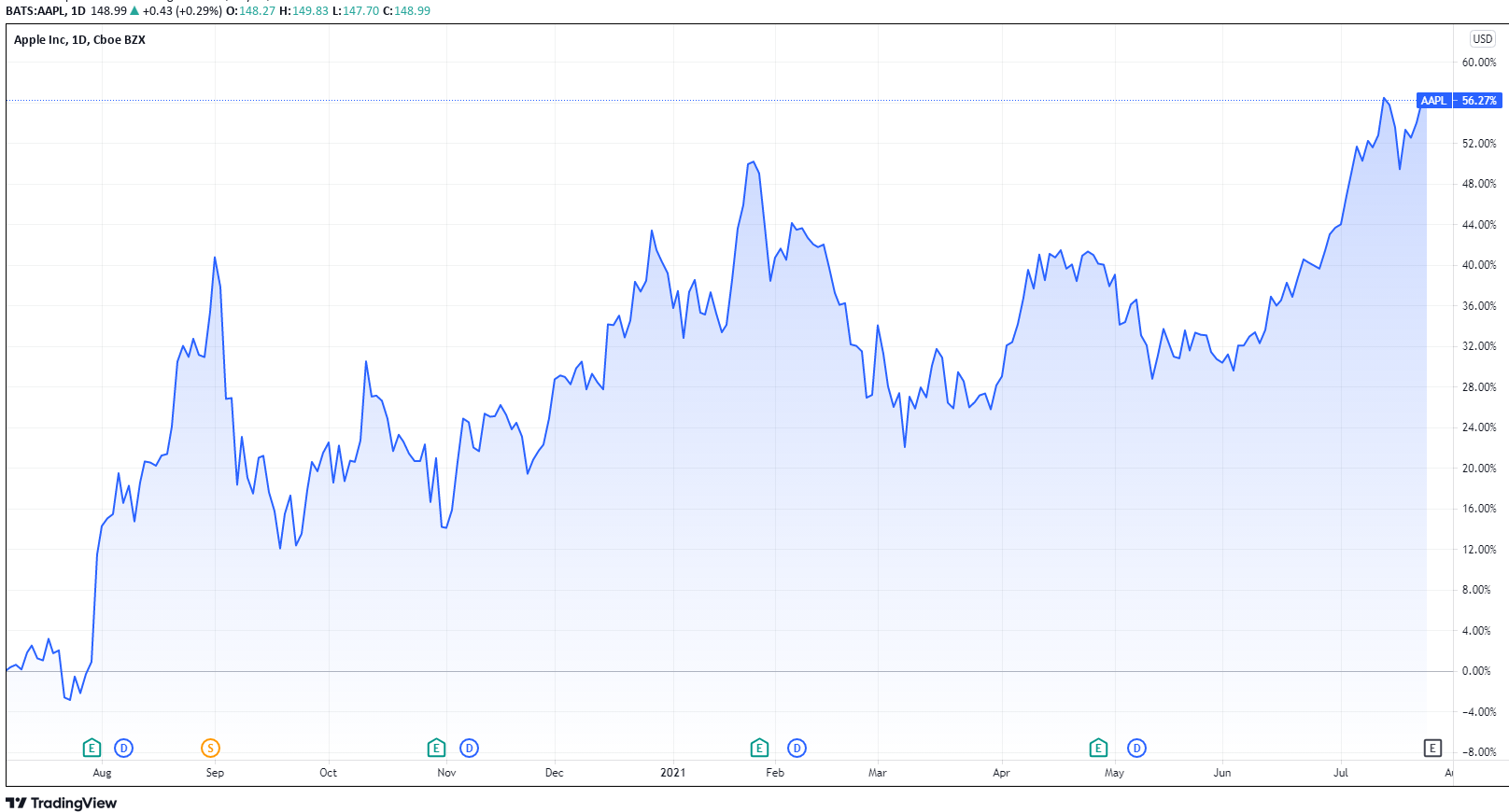Click the Apple Inc, 1D, Cboe BZX title

[79, 39]
